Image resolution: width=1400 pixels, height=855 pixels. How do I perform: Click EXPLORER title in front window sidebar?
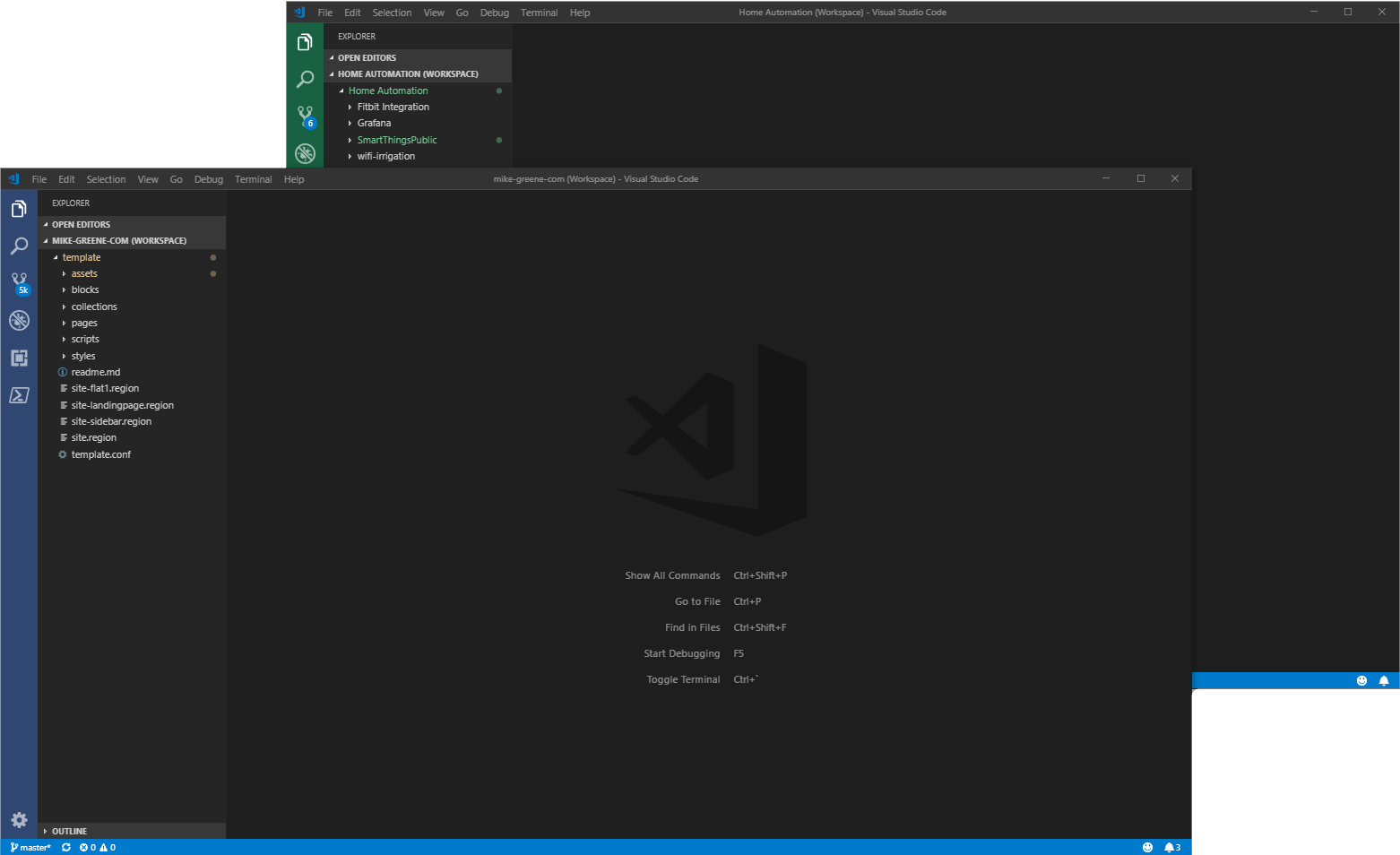pyautogui.click(x=71, y=203)
